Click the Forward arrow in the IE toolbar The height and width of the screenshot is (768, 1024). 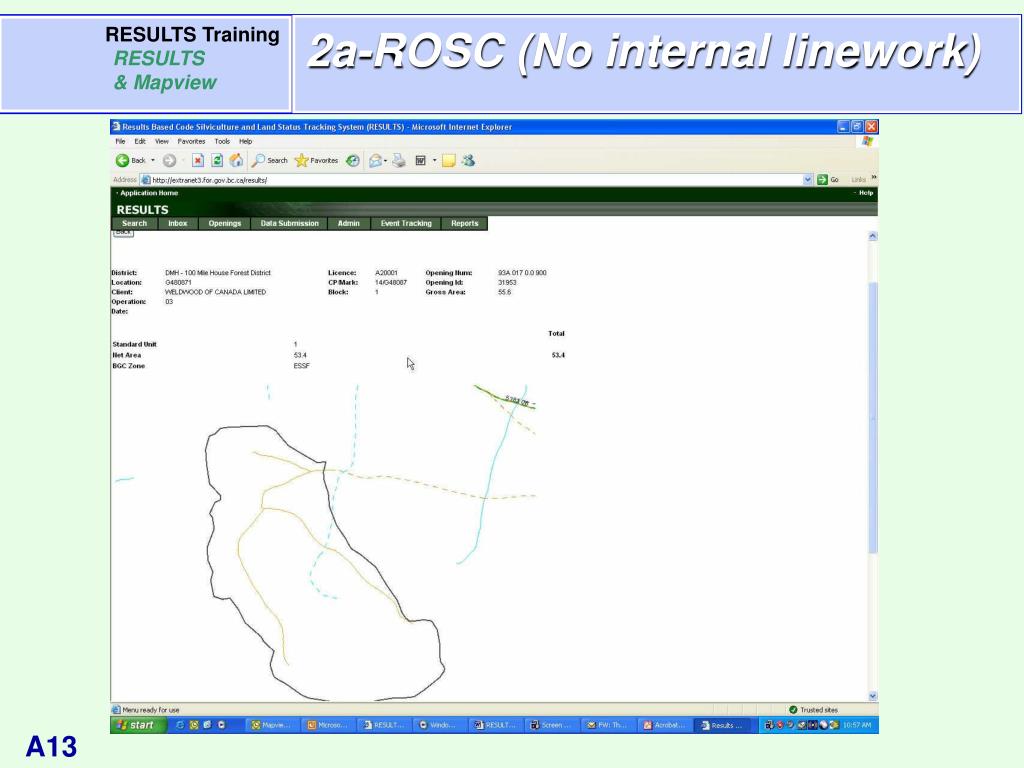[169, 161]
